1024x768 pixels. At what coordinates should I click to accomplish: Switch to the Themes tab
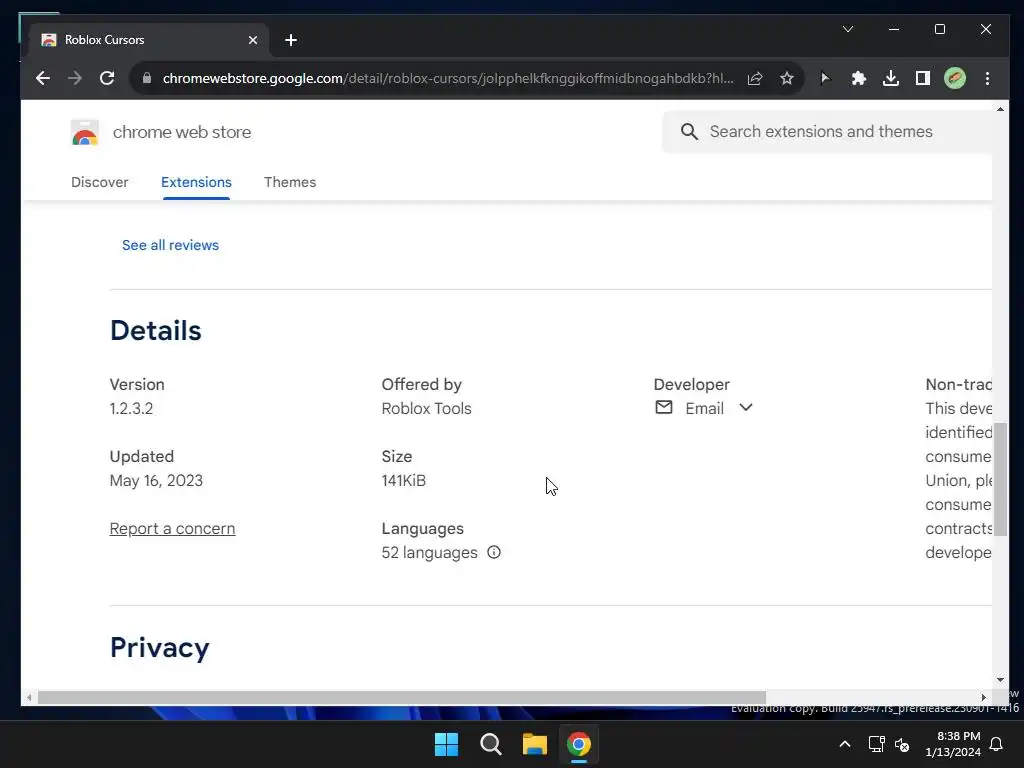tap(290, 182)
